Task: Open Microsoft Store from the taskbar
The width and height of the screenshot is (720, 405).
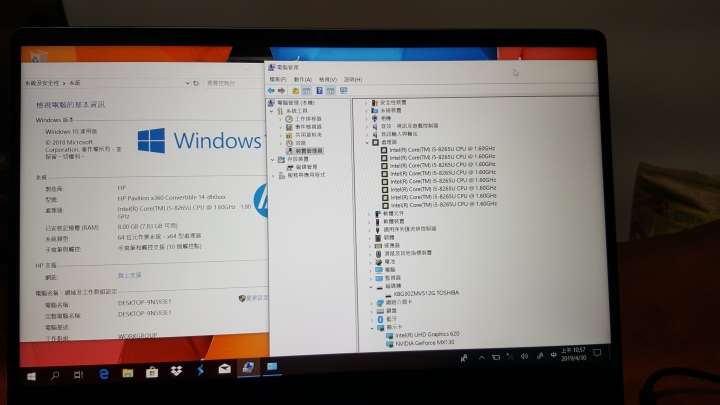Action: [152, 372]
